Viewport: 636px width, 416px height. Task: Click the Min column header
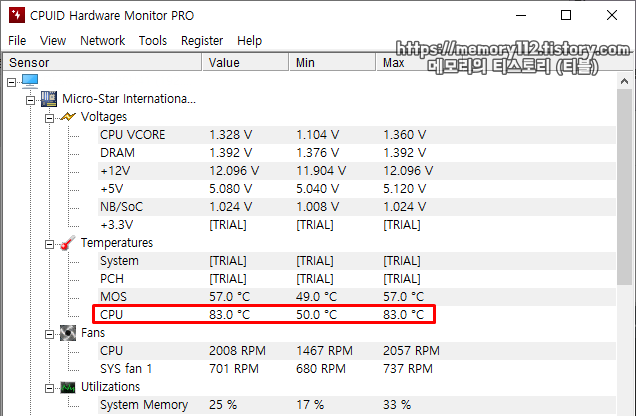[x=333, y=62]
